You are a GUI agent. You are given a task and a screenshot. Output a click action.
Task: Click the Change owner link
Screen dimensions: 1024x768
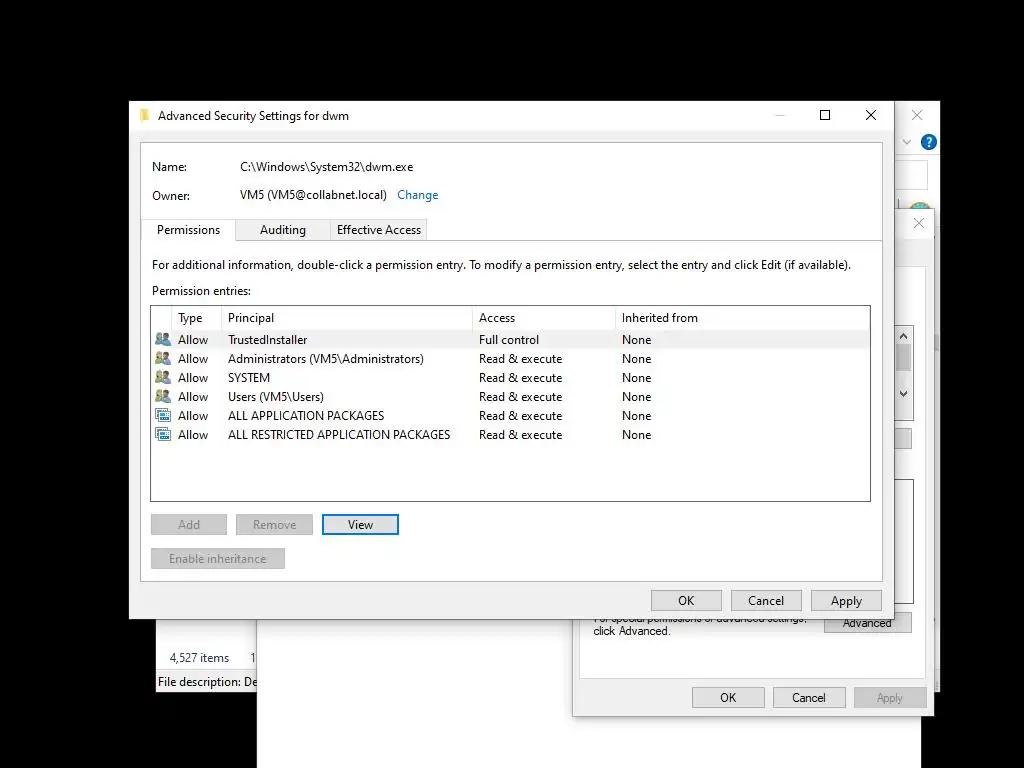(417, 195)
